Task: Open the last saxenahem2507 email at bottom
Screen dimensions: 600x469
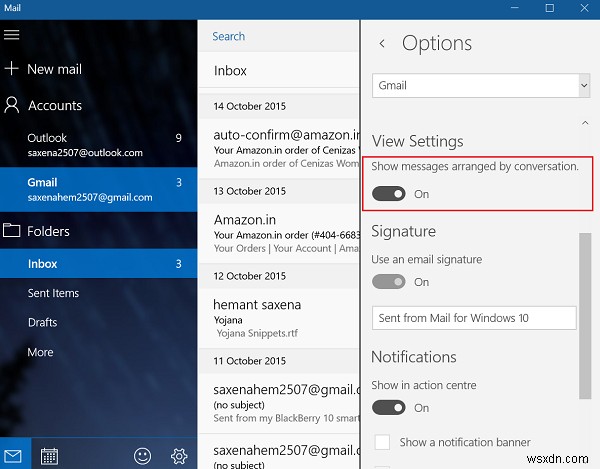Action: pyautogui.click(x=279, y=452)
